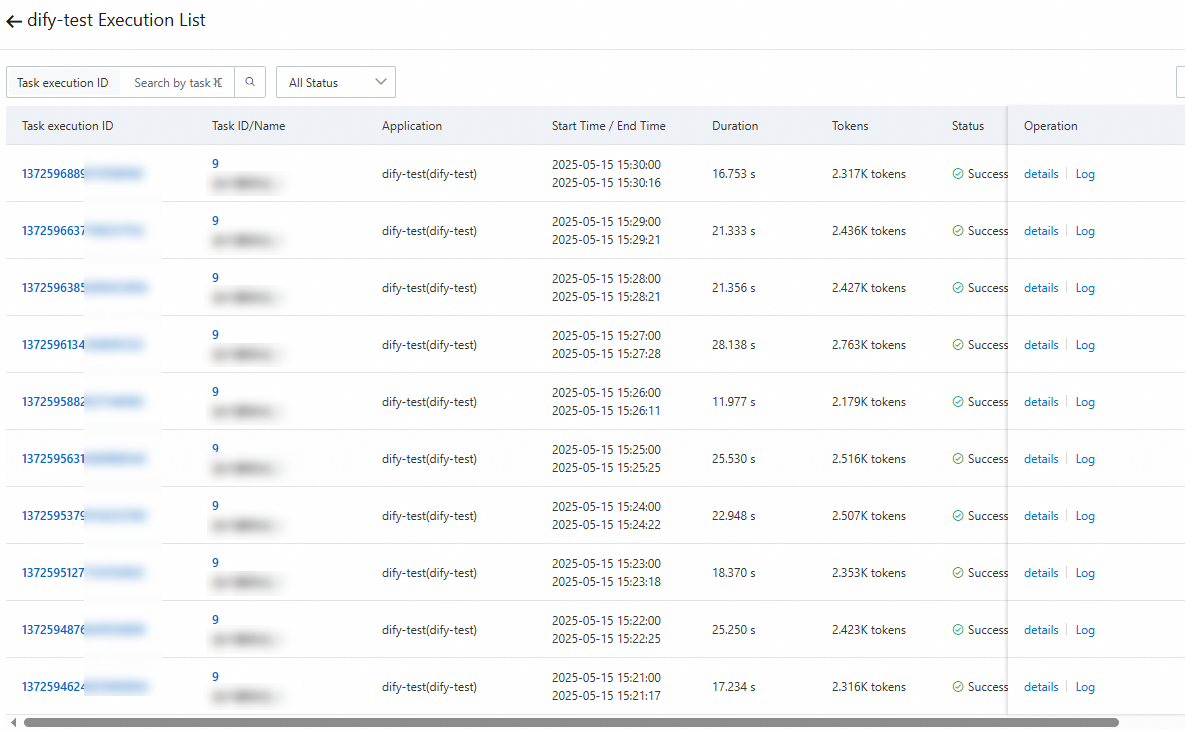This screenshot has width=1185, height=734.
Task: Open the Task execution ID search type selector
Action: (63, 82)
